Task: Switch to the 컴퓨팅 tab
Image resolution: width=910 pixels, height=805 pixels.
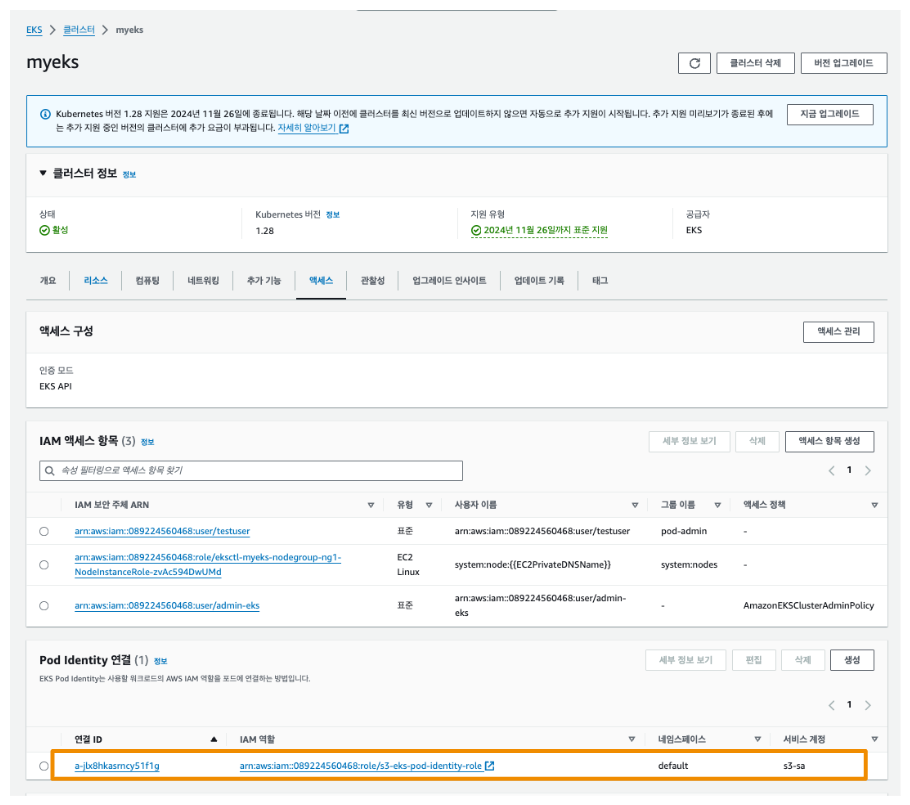Action: pos(147,280)
